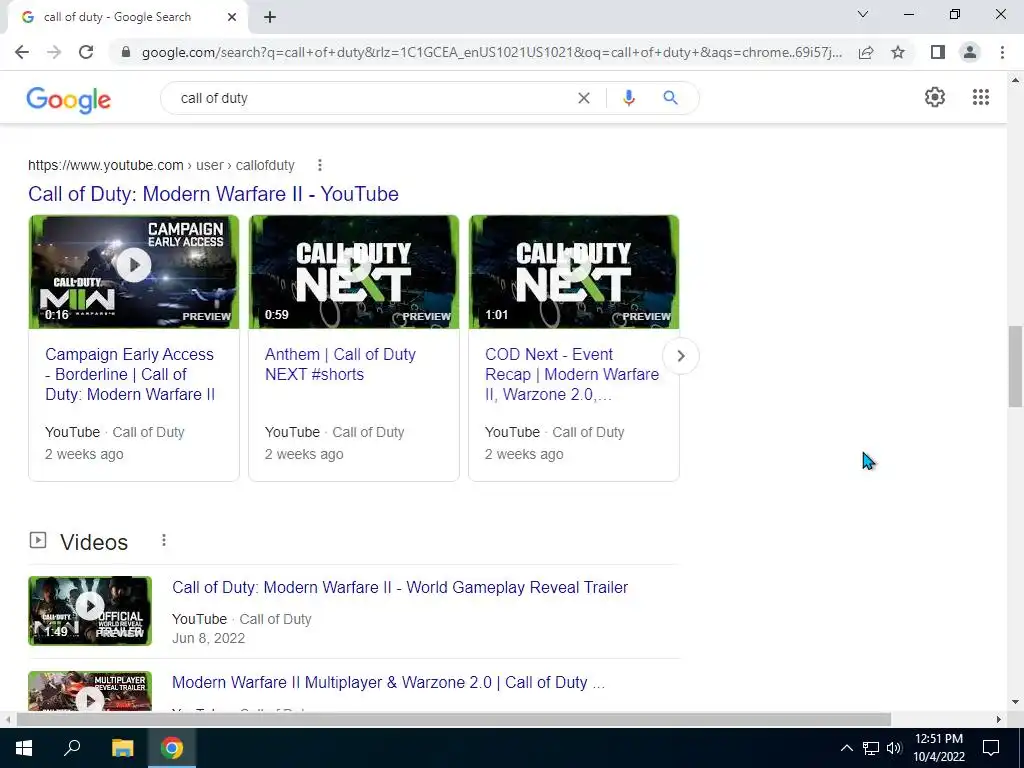Play the Campaign Early Access video thumbnail
This screenshot has height=768, width=1024.
[134, 272]
